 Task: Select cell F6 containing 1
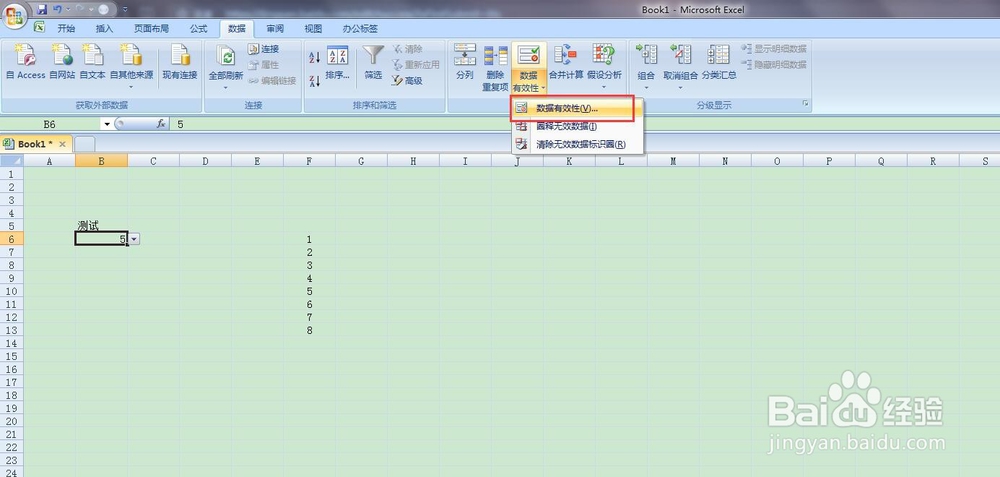click(x=309, y=239)
